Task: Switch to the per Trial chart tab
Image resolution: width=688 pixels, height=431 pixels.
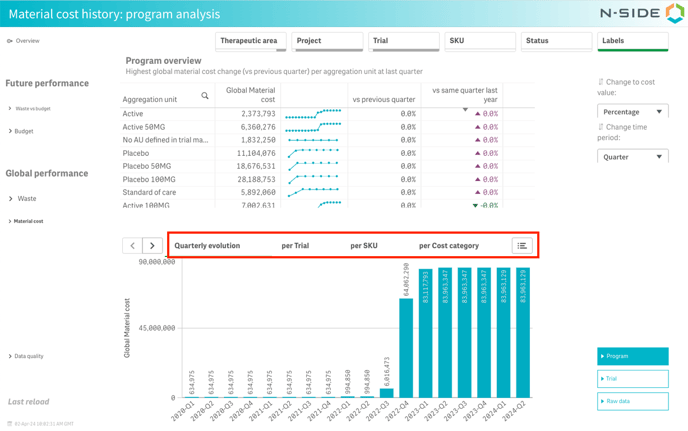Action: coord(295,245)
